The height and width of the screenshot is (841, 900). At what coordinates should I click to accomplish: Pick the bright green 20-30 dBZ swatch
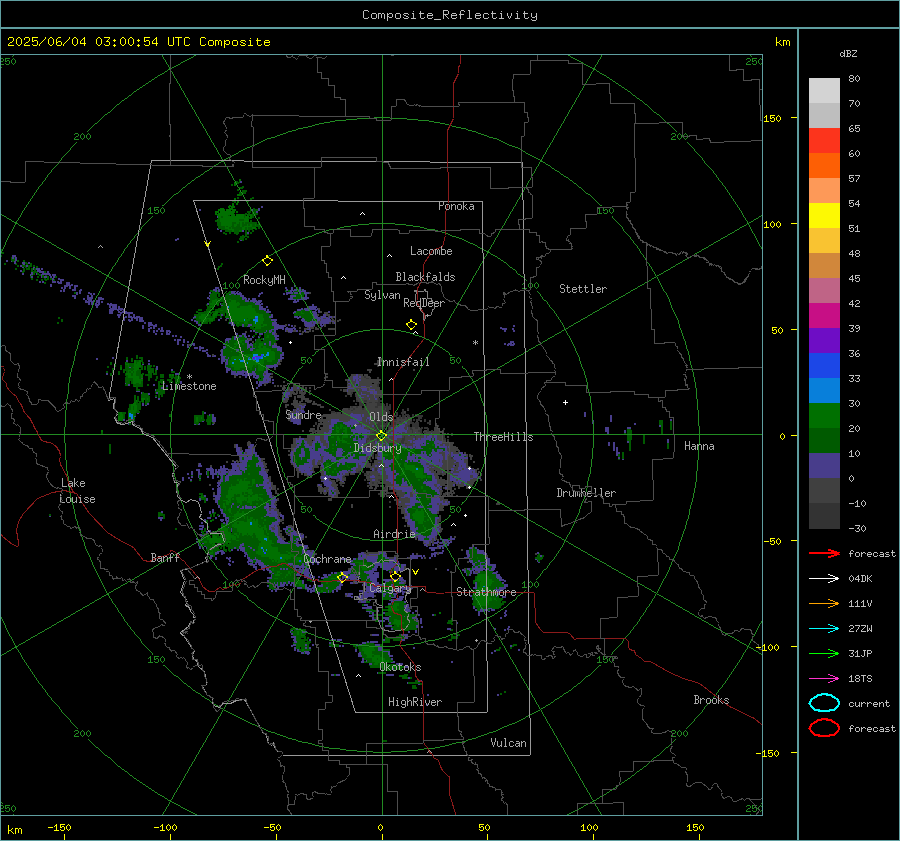click(824, 416)
